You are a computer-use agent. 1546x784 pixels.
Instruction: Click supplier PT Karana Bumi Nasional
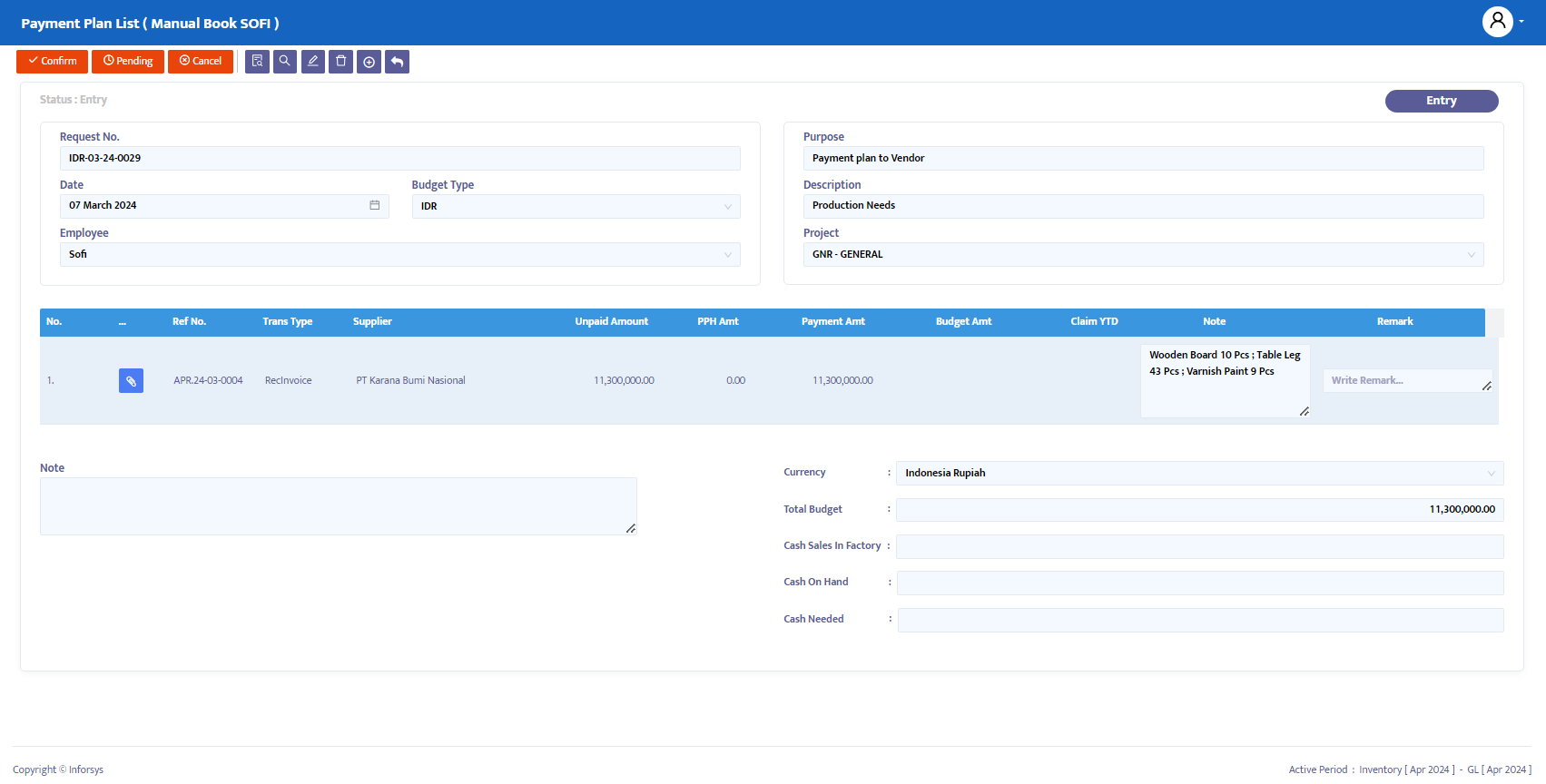coord(410,380)
